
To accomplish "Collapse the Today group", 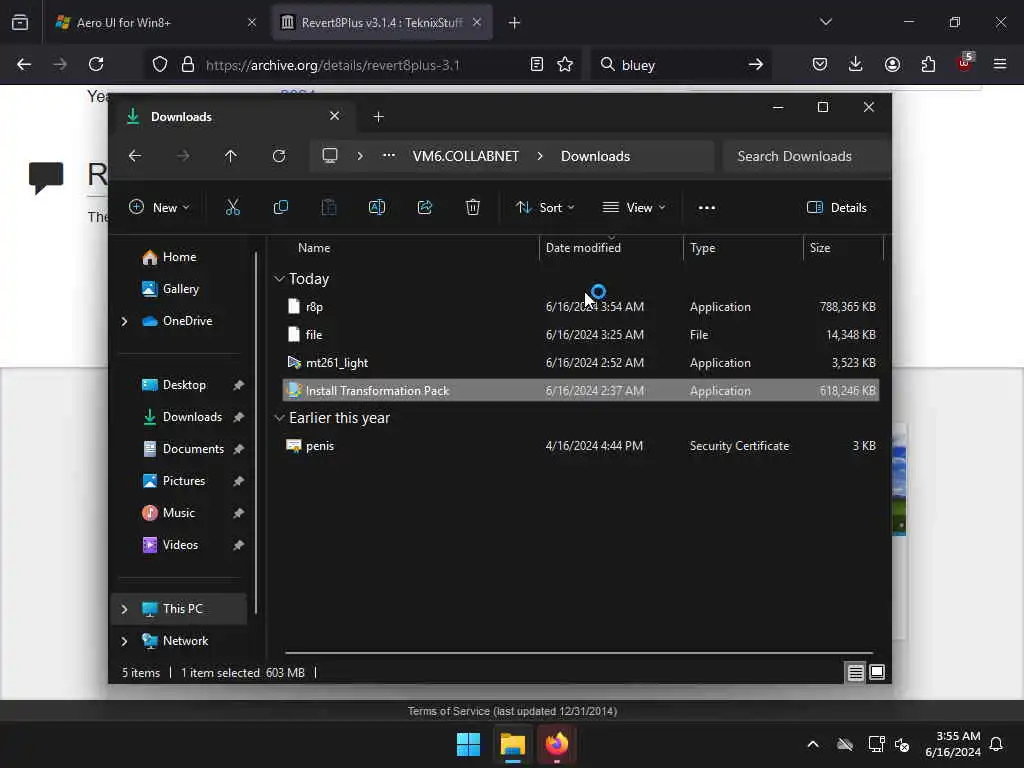I will pos(279,279).
